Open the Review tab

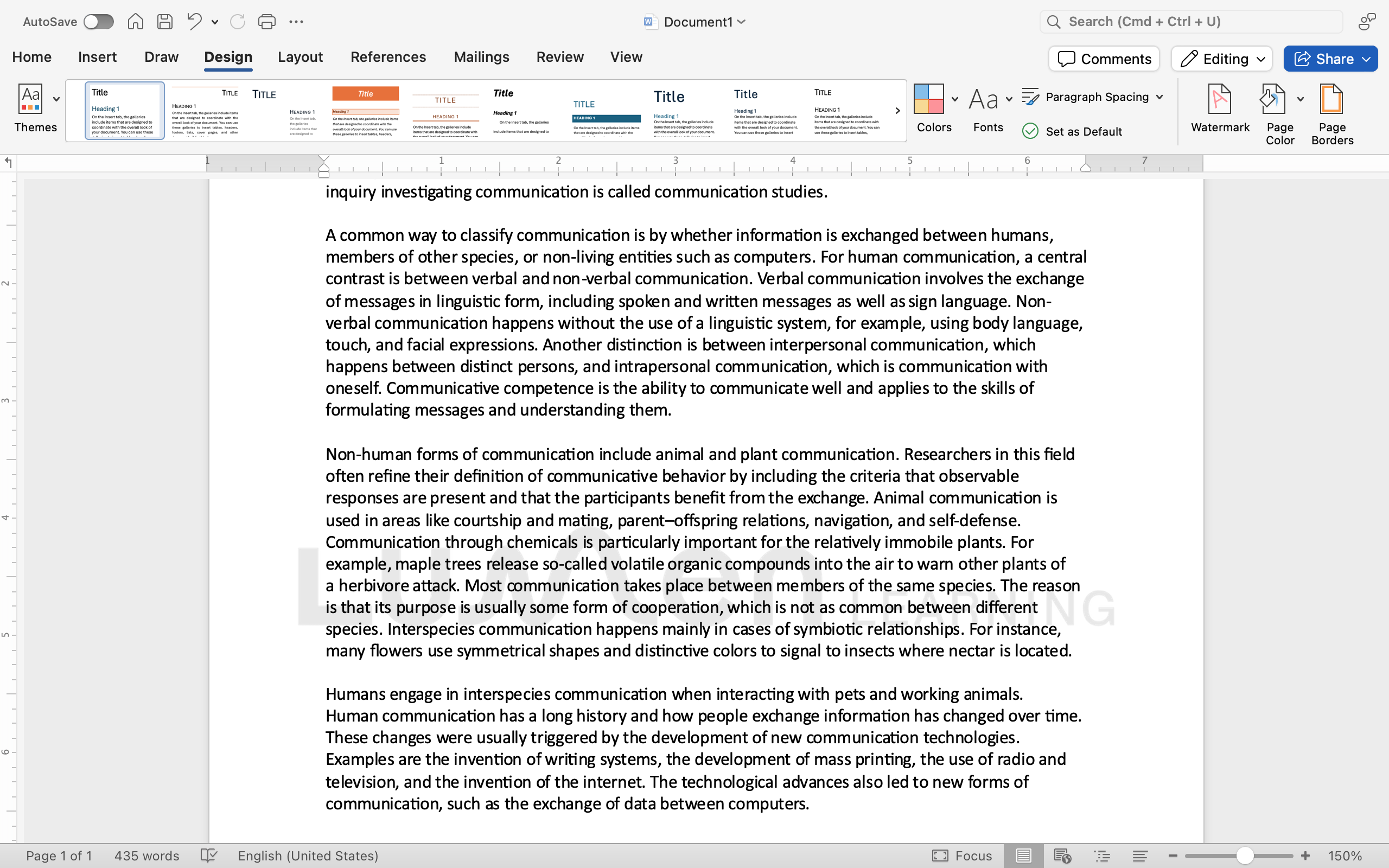pos(559,57)
